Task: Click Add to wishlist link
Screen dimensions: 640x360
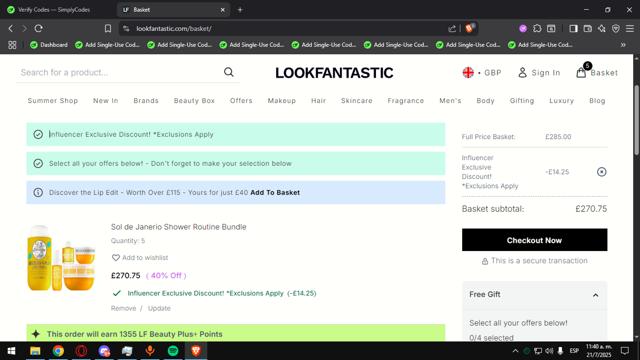Action: pyautogui.click(x=145, y=258)
